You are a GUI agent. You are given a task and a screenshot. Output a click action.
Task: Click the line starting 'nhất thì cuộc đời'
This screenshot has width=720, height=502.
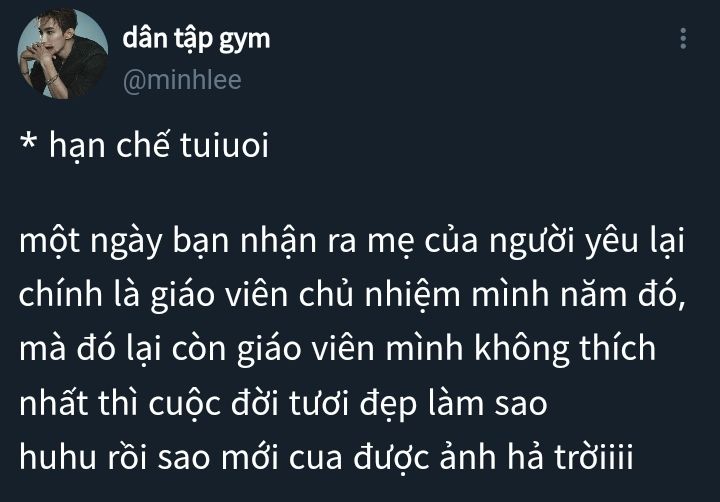pos(283,403)
